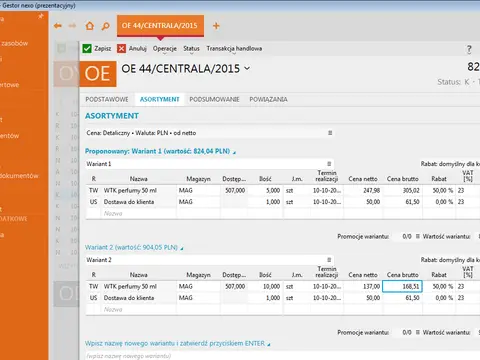Click the empty Nazwa row in Wariant 2

[x=139, y=309]
